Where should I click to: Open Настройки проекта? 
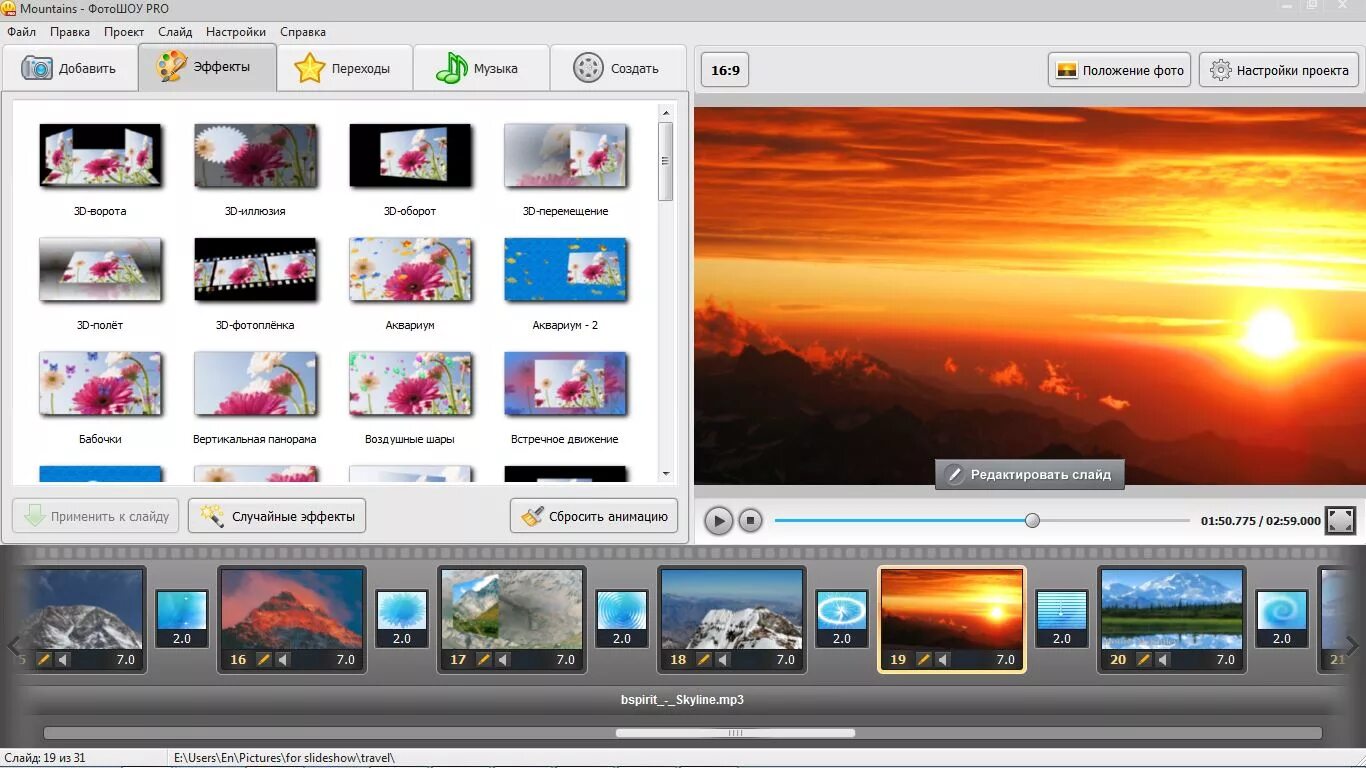pos(1278,70)
